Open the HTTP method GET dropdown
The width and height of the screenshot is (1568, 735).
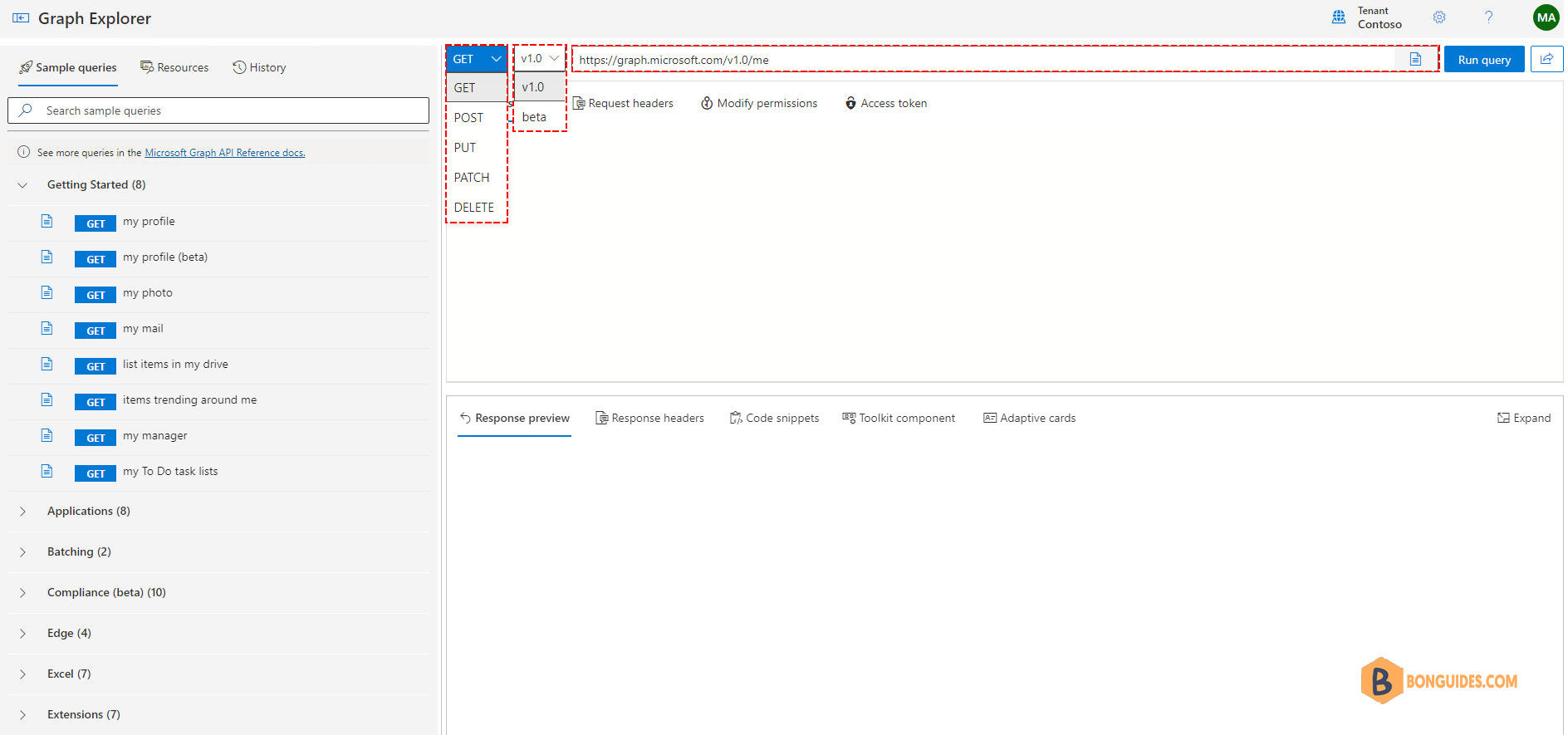[477, 59]
